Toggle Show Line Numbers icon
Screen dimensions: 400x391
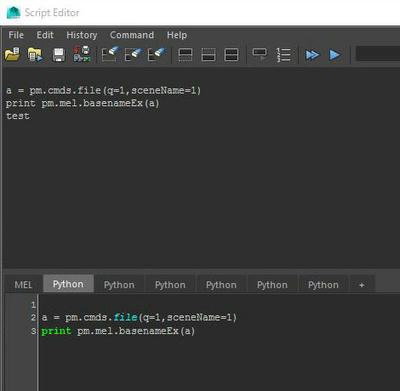(283, 55)
